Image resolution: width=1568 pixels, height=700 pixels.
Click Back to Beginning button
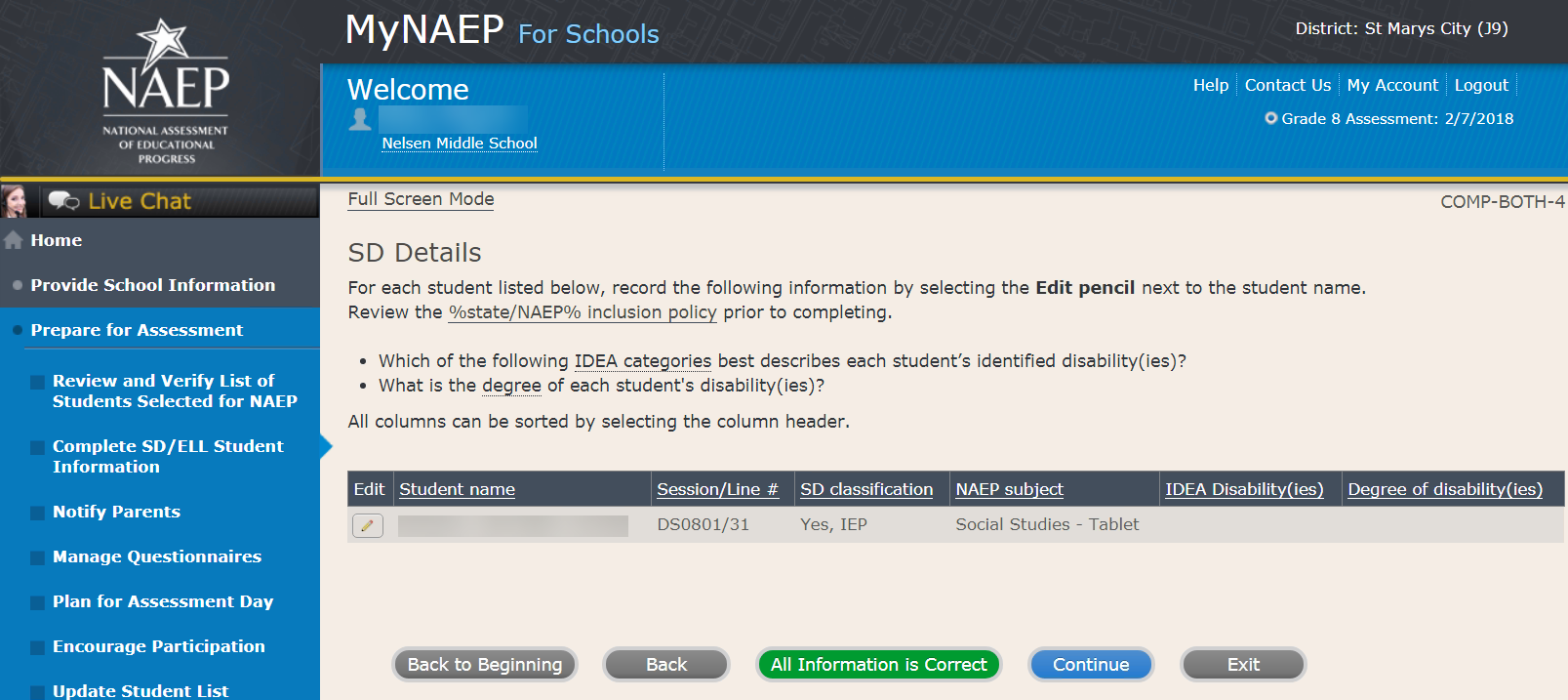point(485,665)
